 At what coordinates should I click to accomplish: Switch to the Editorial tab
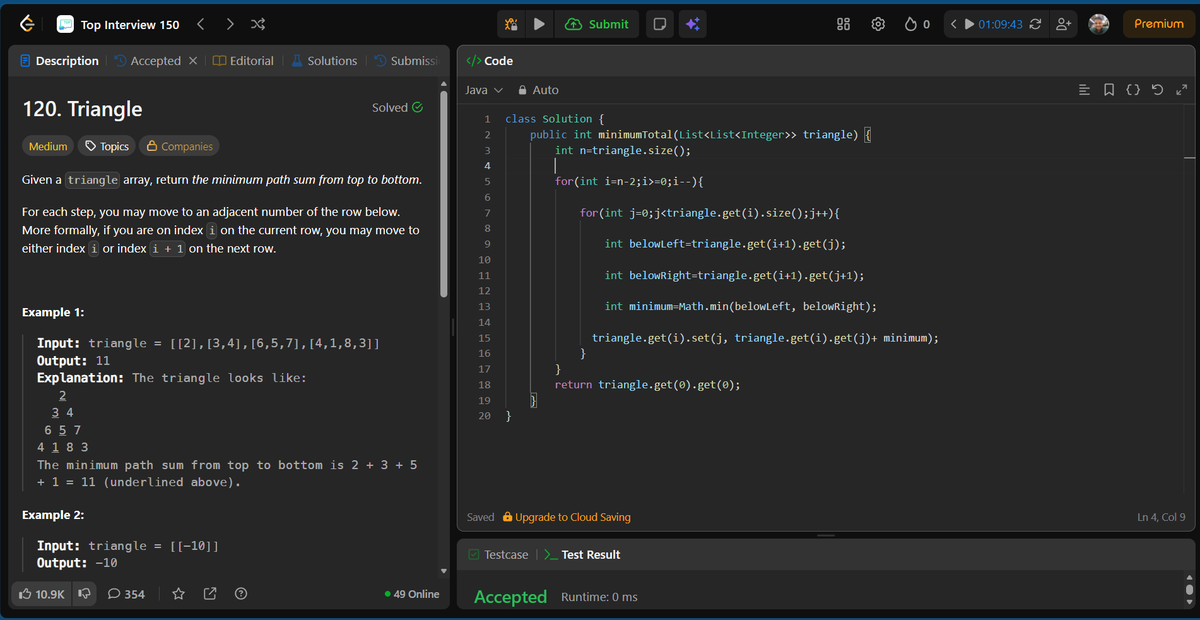pos(243,61)
